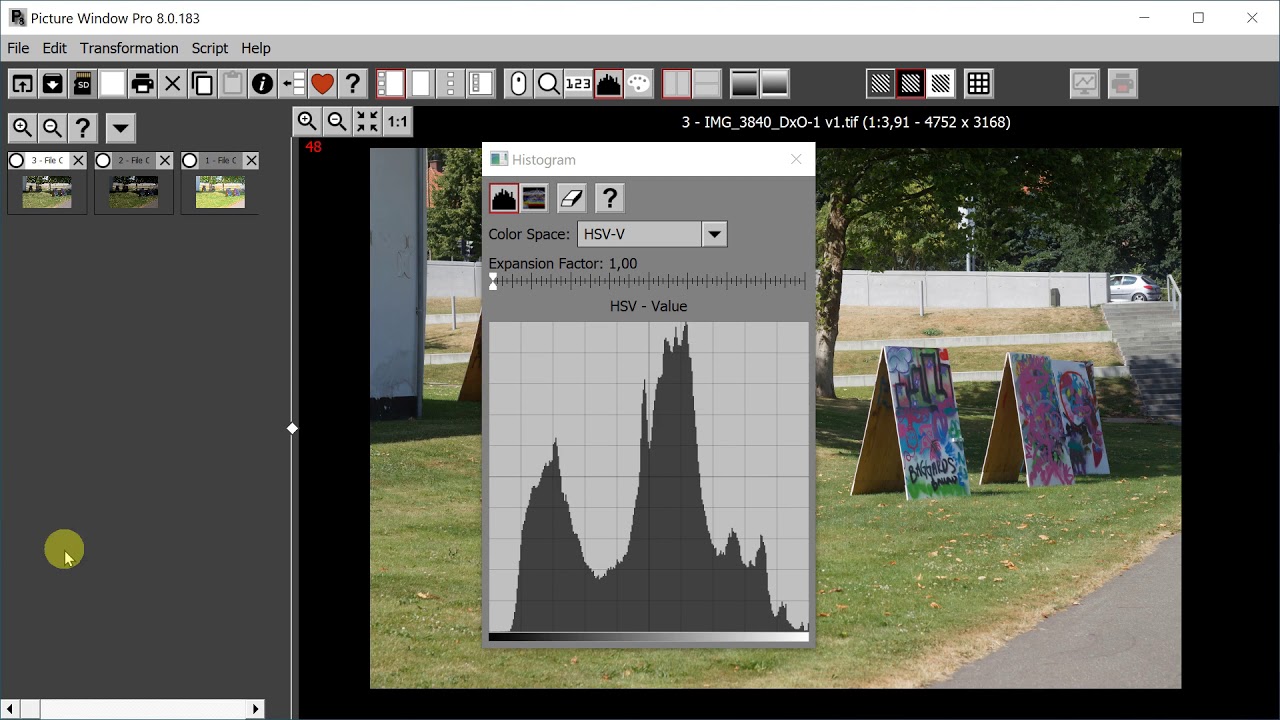Image resolution: width=1280 pixels, height=720 pixels.
Task: Open the Edit menu
Action: [55, 48]
